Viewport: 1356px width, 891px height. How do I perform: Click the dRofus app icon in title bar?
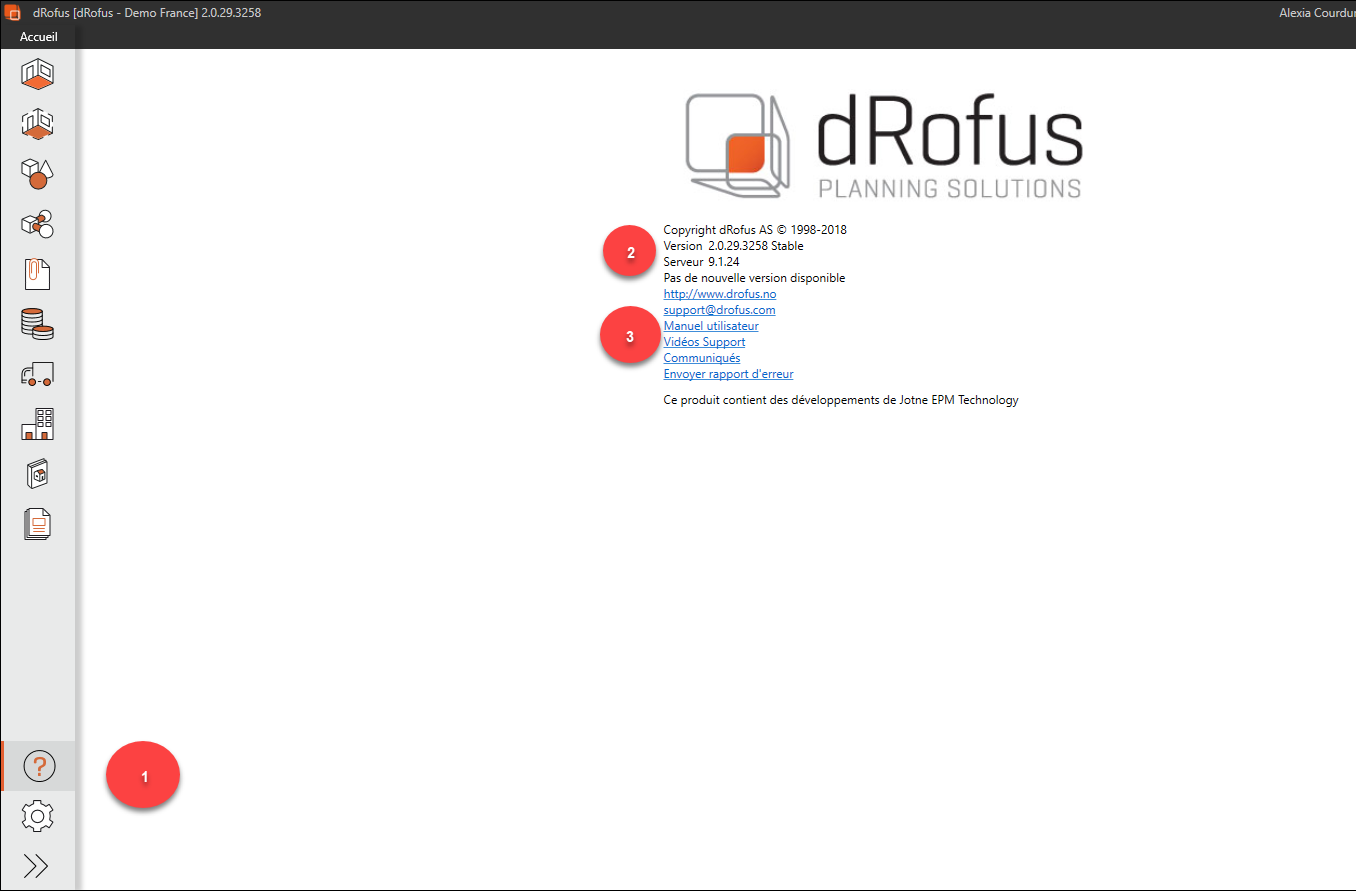click(x=14, y=13)
